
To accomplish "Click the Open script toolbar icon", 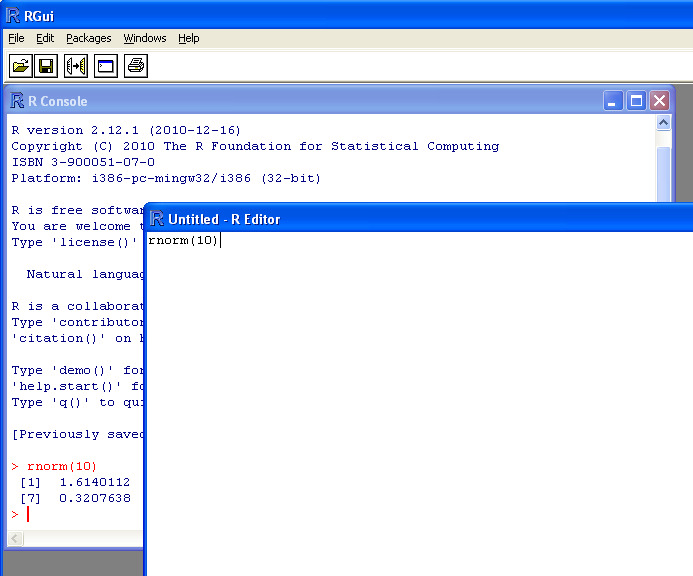I will [x=20, y=66].
